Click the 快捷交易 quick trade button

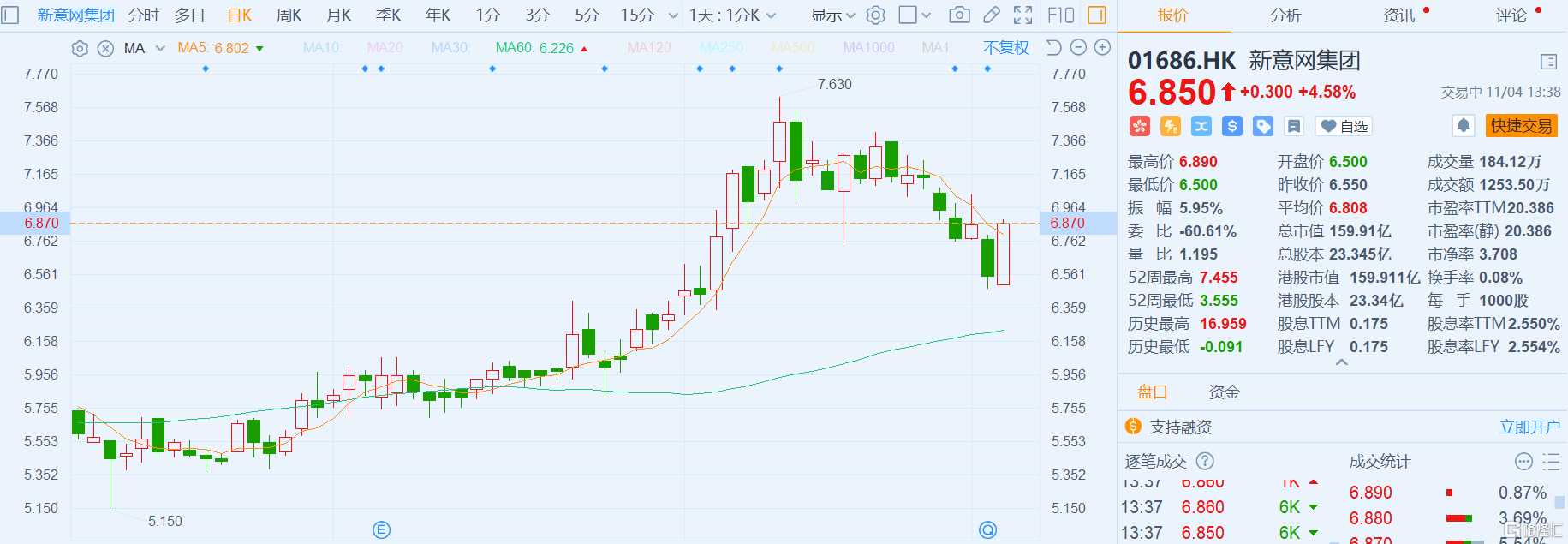click(1521, 126)
